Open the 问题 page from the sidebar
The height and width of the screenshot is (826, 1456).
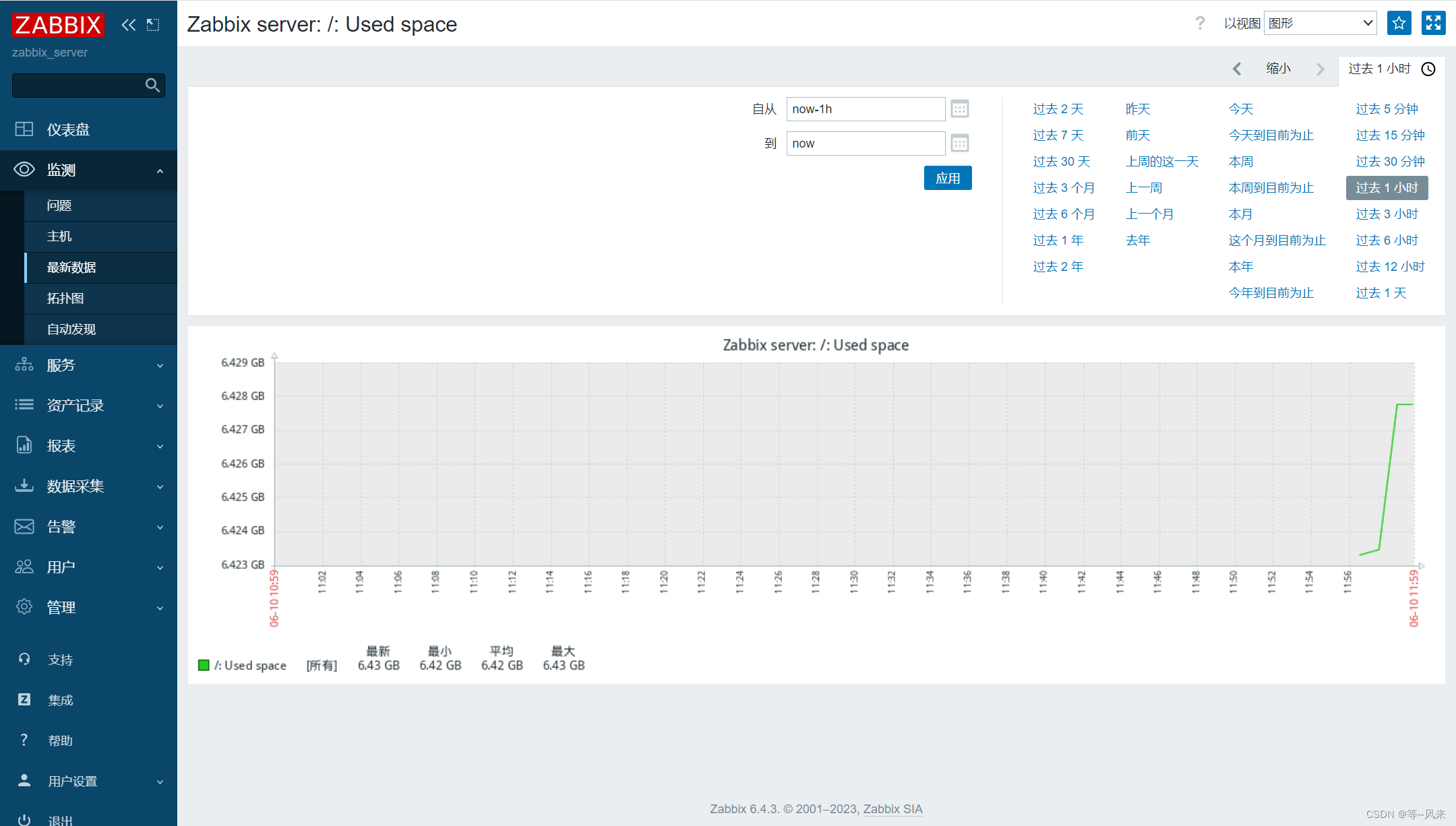59,205
